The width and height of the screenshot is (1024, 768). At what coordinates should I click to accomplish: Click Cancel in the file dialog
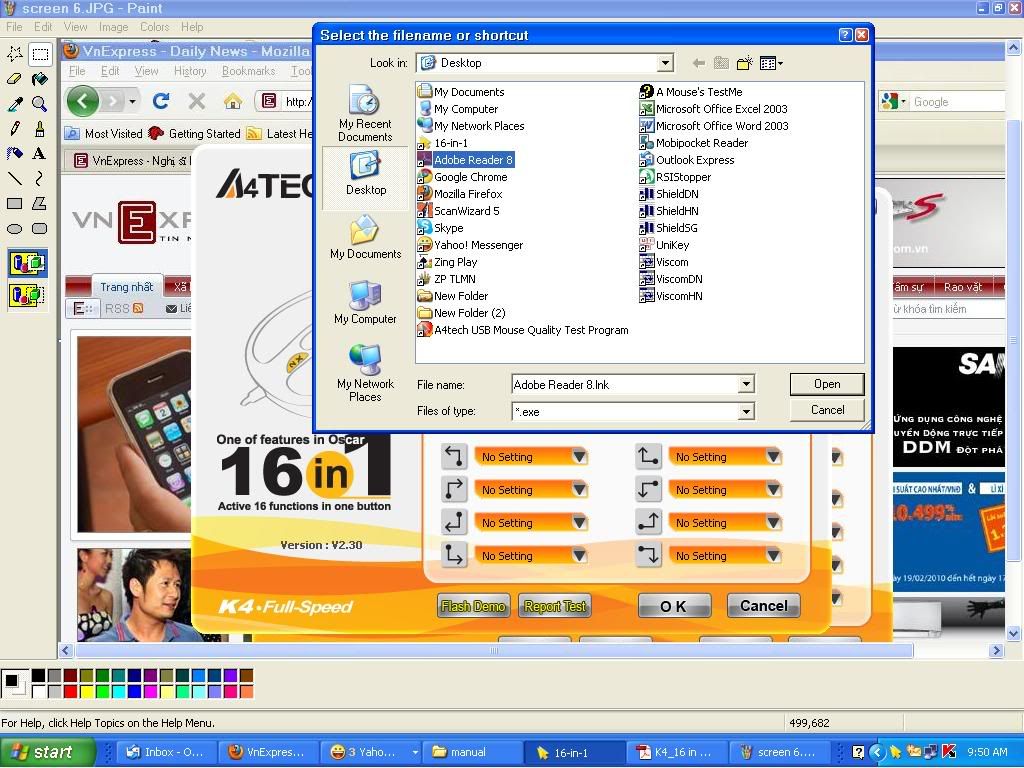point(827,410)
